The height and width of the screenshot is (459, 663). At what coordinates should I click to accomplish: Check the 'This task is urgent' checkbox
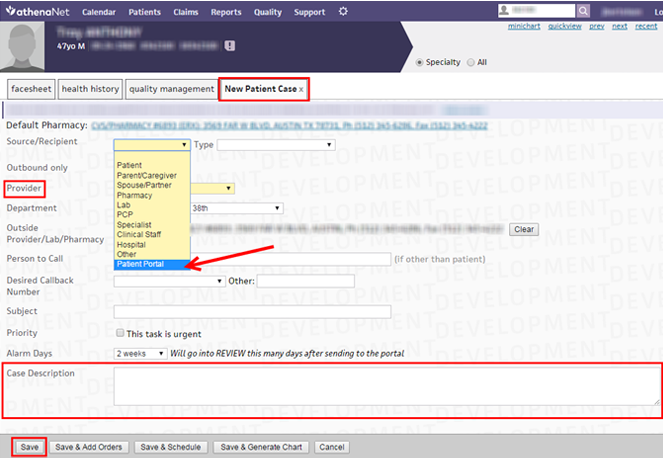click(119, 333)
